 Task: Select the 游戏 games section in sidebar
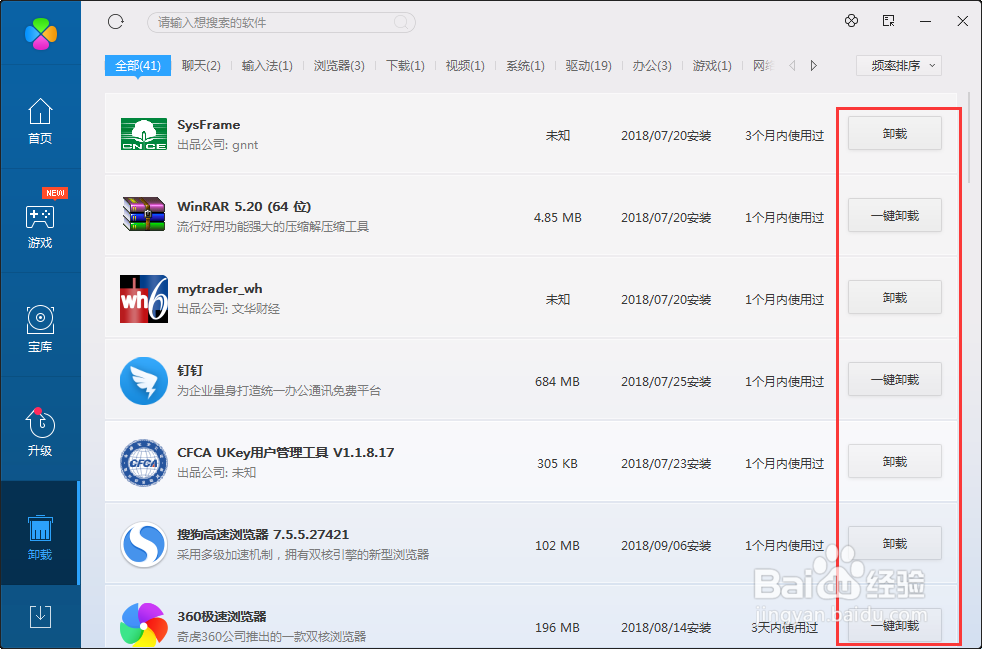pyautogui.click(x=40, y=222)
